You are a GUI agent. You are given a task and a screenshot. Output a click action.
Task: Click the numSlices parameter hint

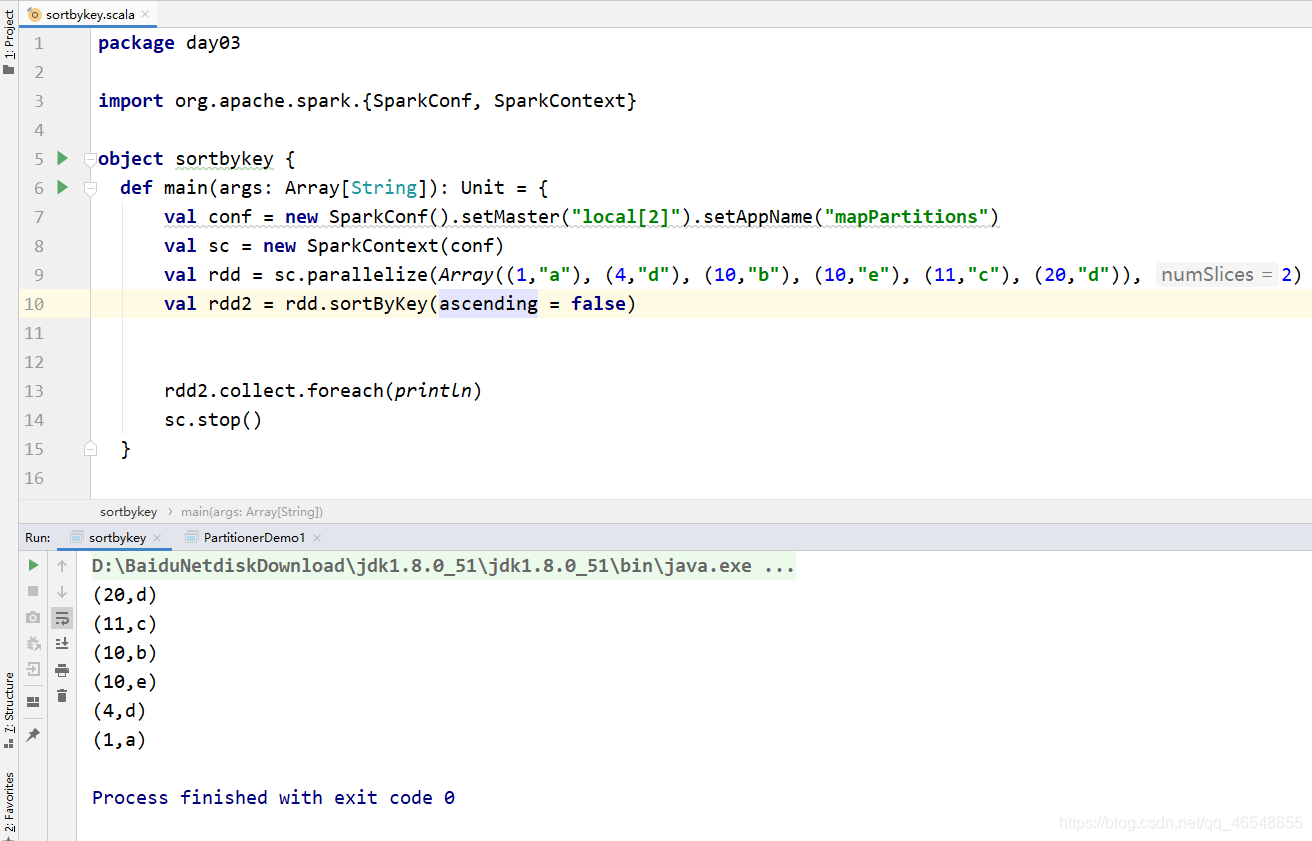(x=1219, y=275)
